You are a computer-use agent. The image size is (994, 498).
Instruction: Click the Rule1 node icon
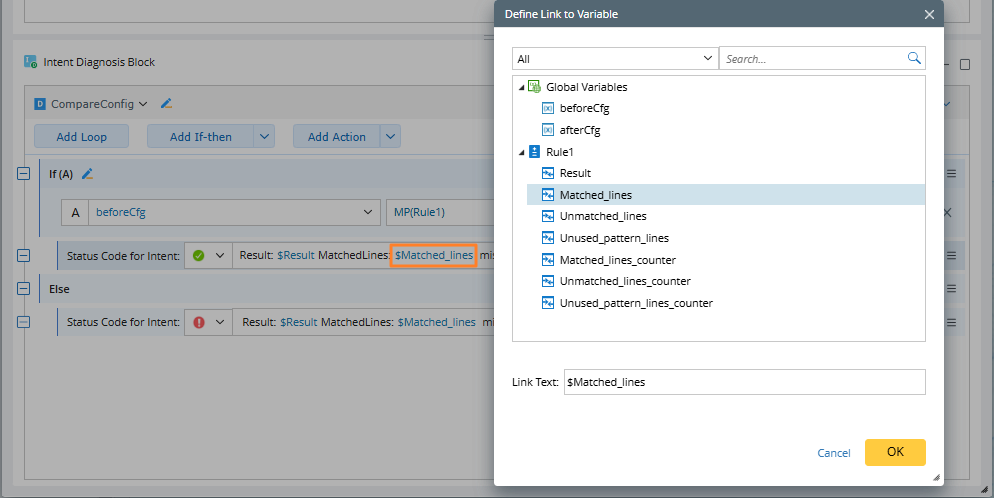pyautogui.click(x=534, y=152)
